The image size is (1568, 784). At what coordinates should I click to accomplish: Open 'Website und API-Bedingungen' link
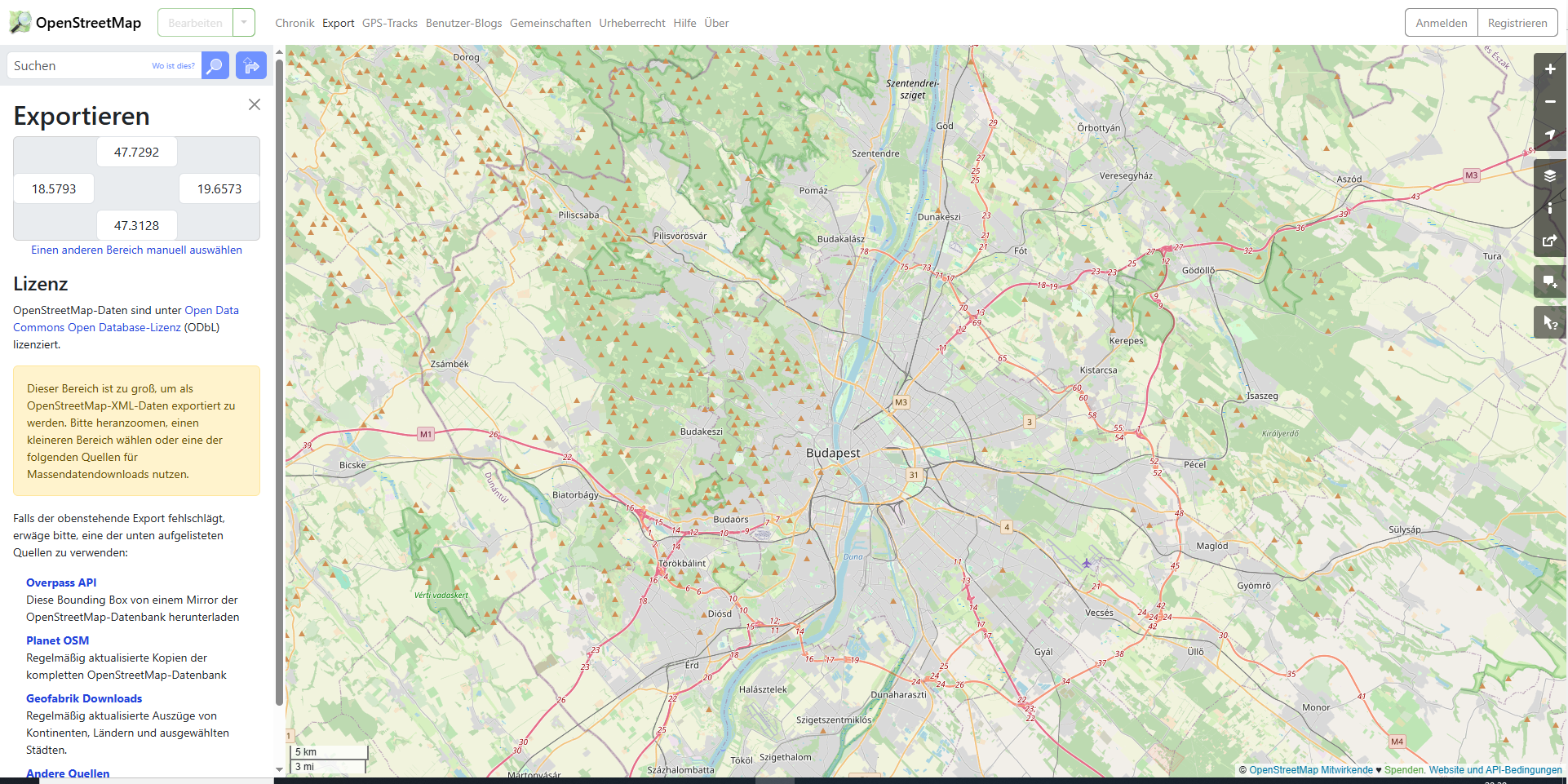click(x=1495, y=770)
